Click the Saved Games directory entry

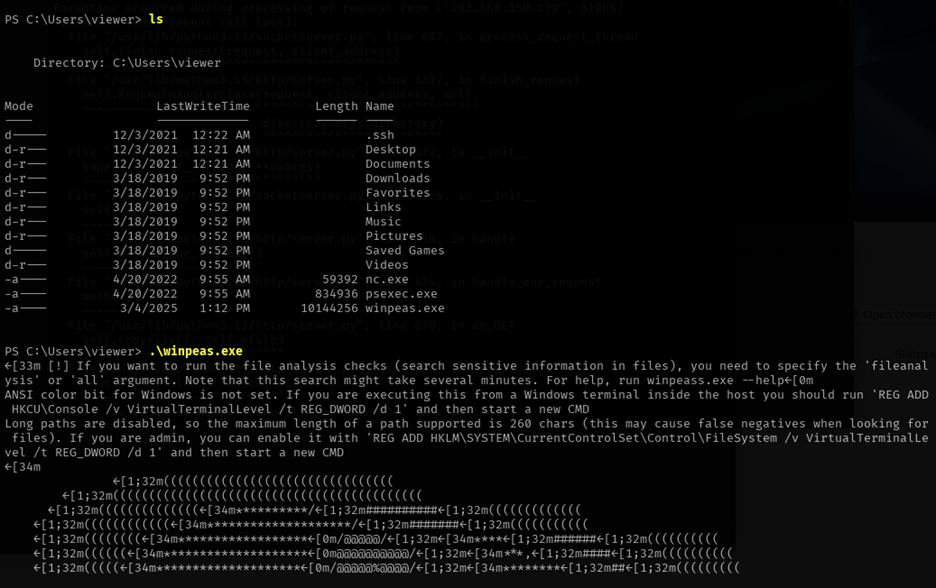click(404, 250)
